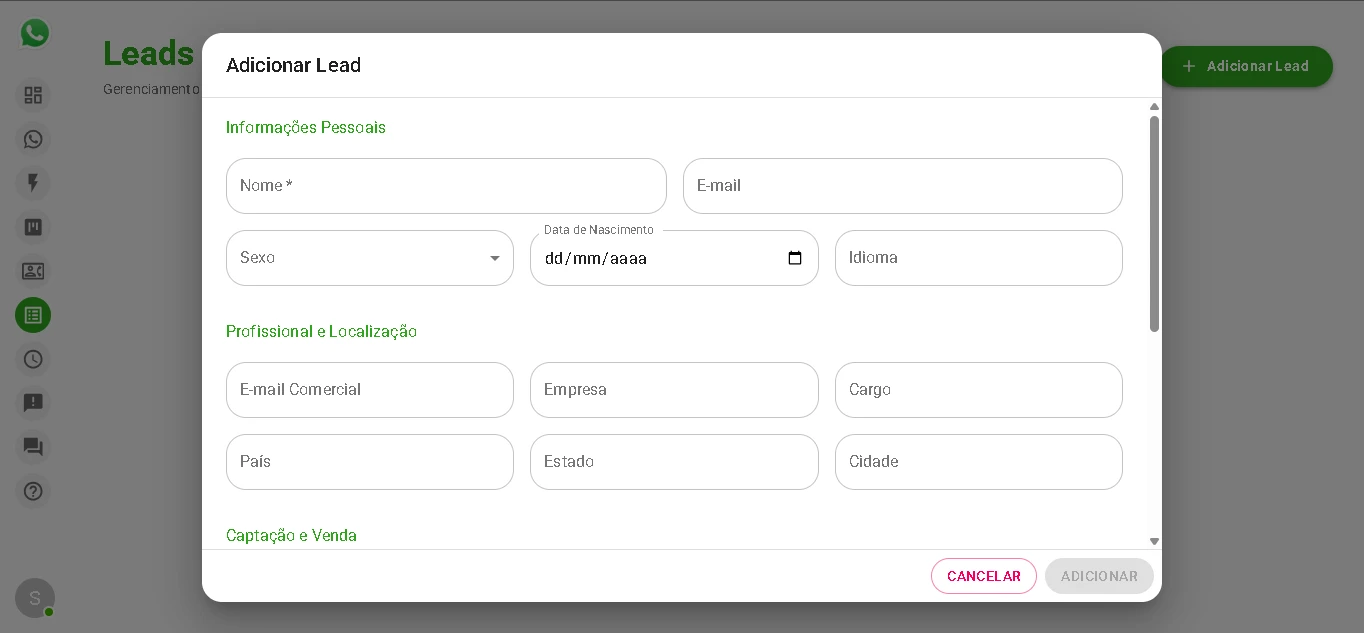The image size is (1364, 633).
Task: Open the dashboard icon in sidebar
Action: pyautogui.click(x=33, y=95)
